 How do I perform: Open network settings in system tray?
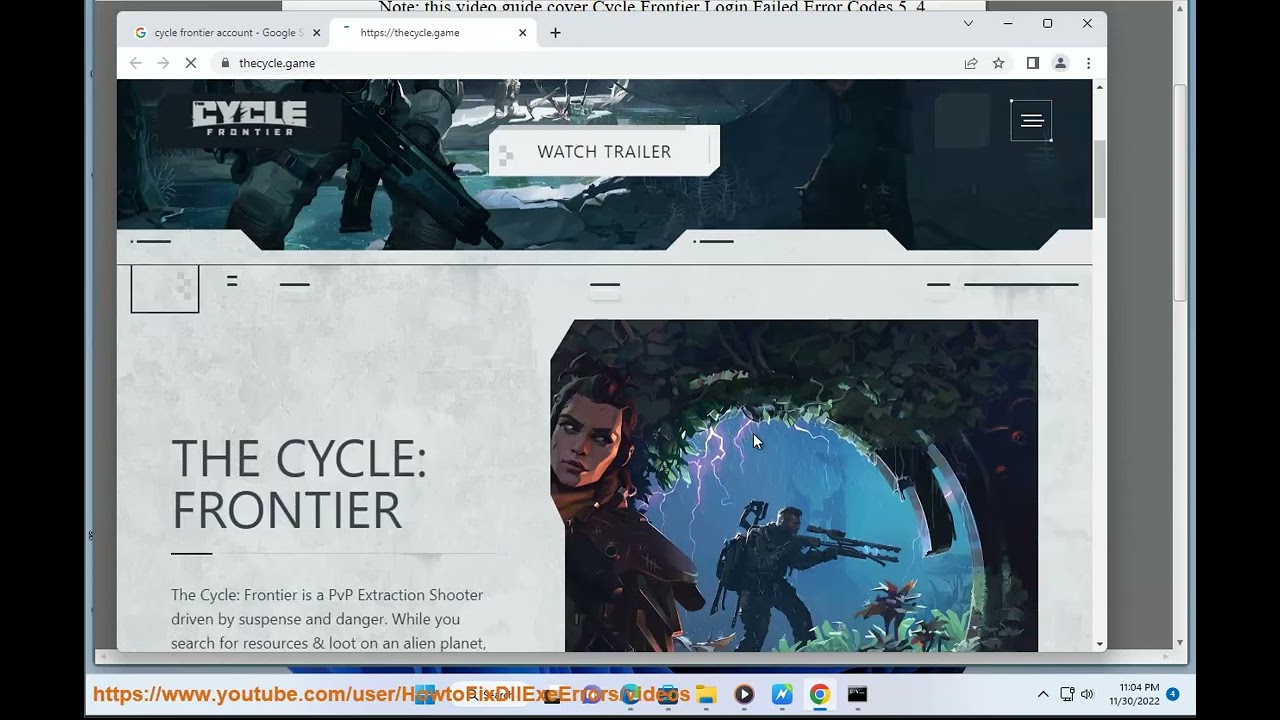(x=1067, y=694)
